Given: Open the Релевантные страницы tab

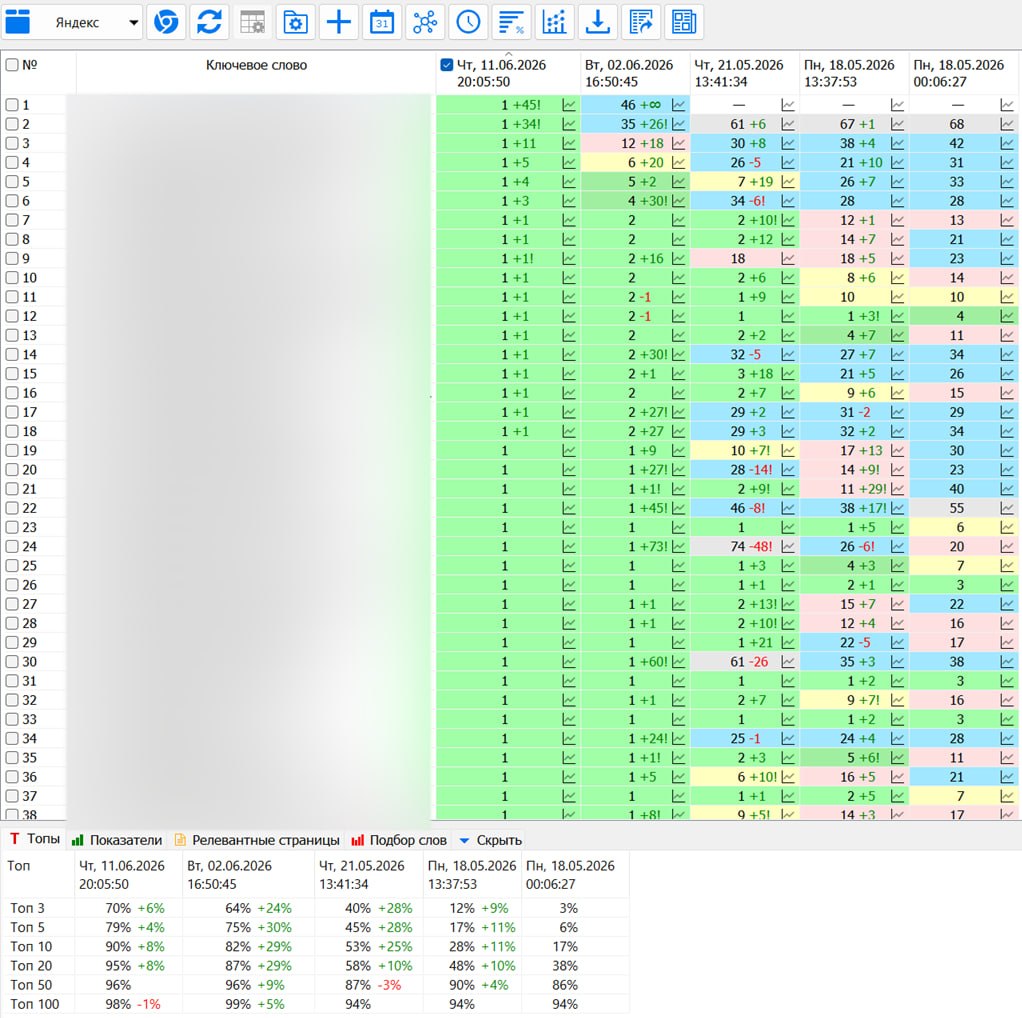Looking at the screenshot, I should 257,840.
